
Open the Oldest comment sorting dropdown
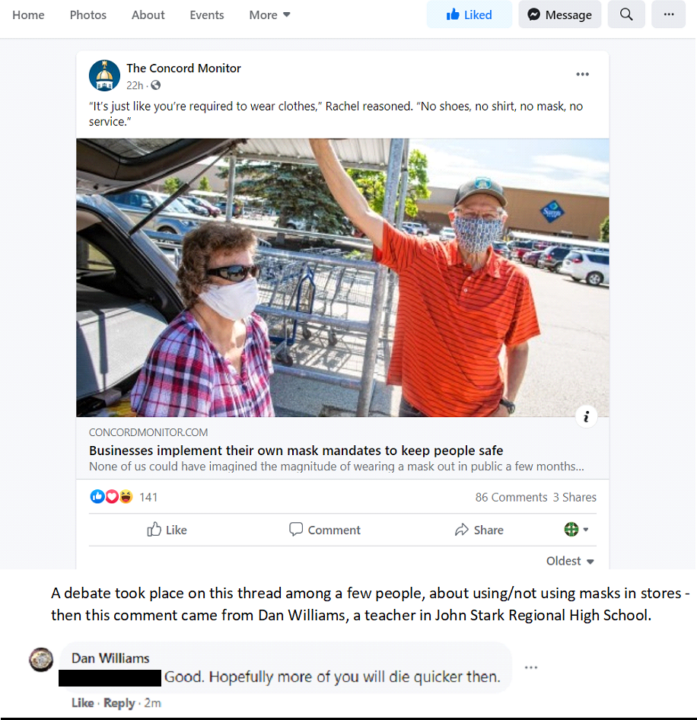(570, 561)
